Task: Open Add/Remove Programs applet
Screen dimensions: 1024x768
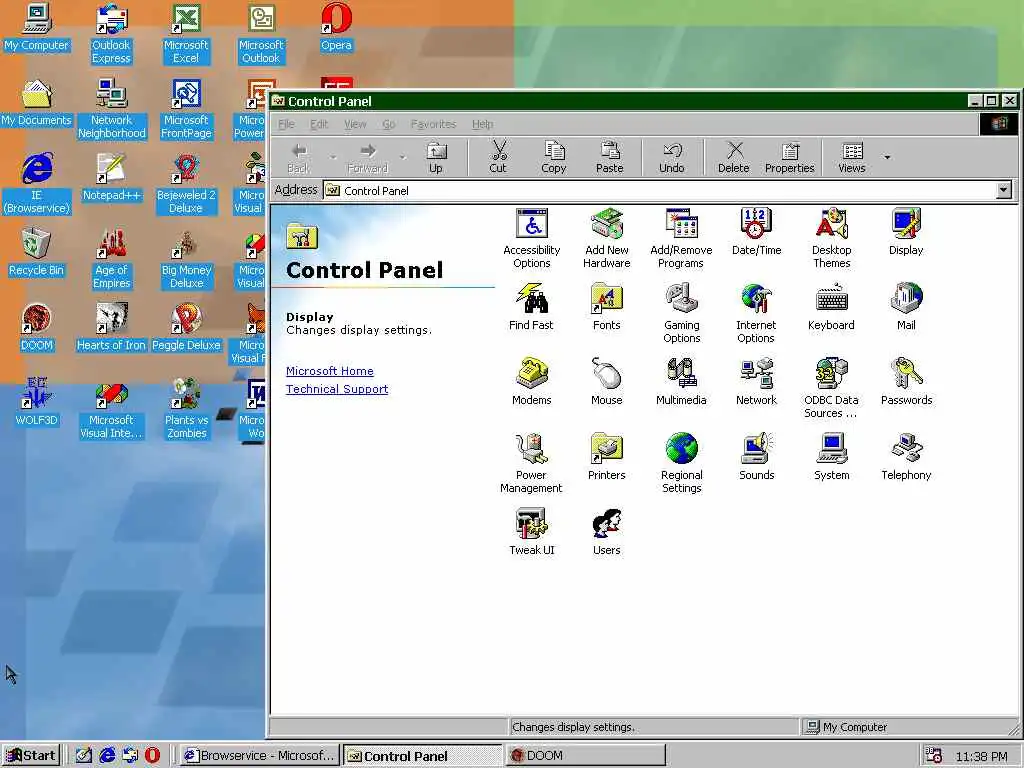Action: tap(681, 238)
